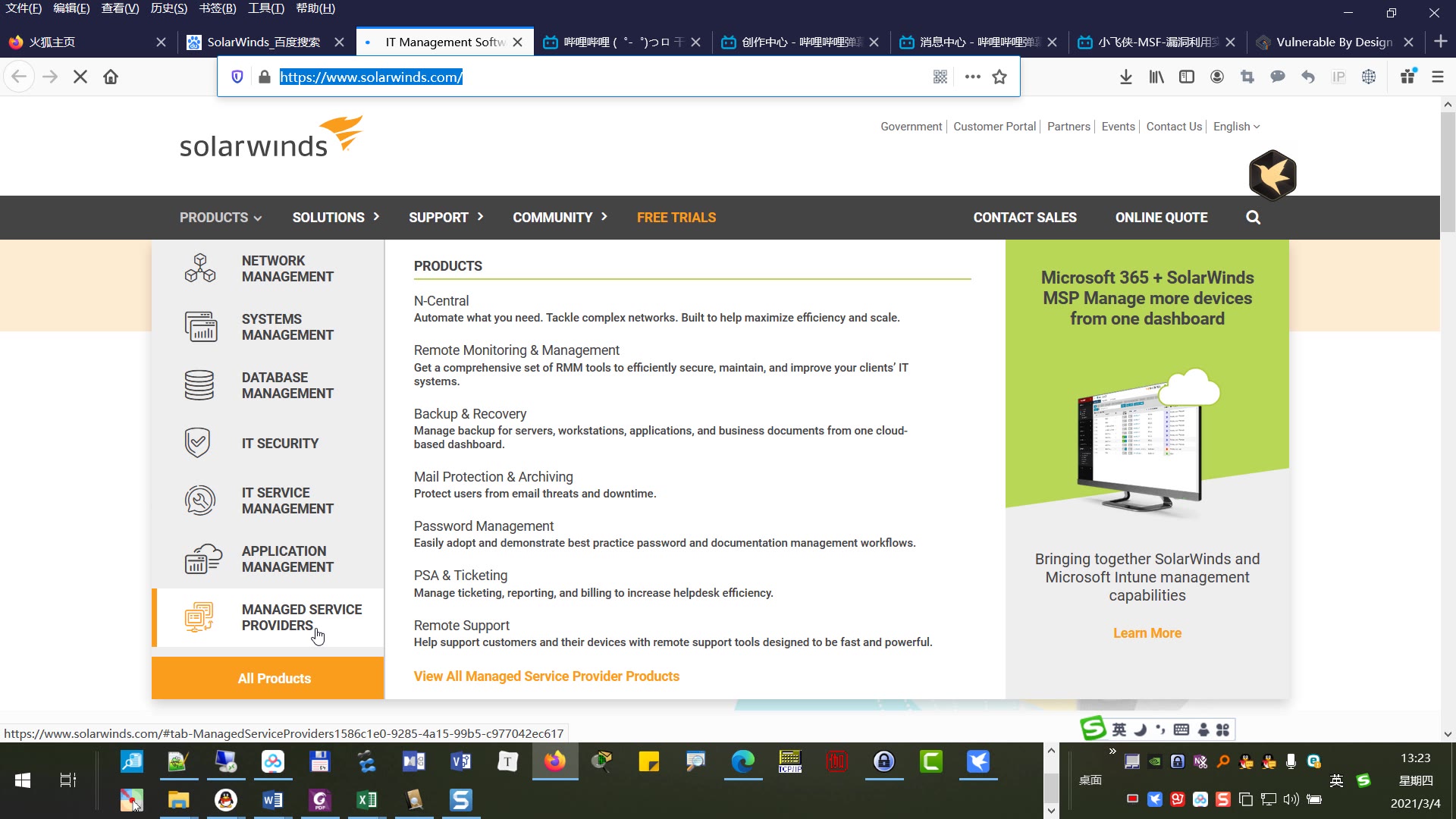This screenshot has width=1456, height=819.
Task: Open new browser tab with plus
Action: point(1441,42)
